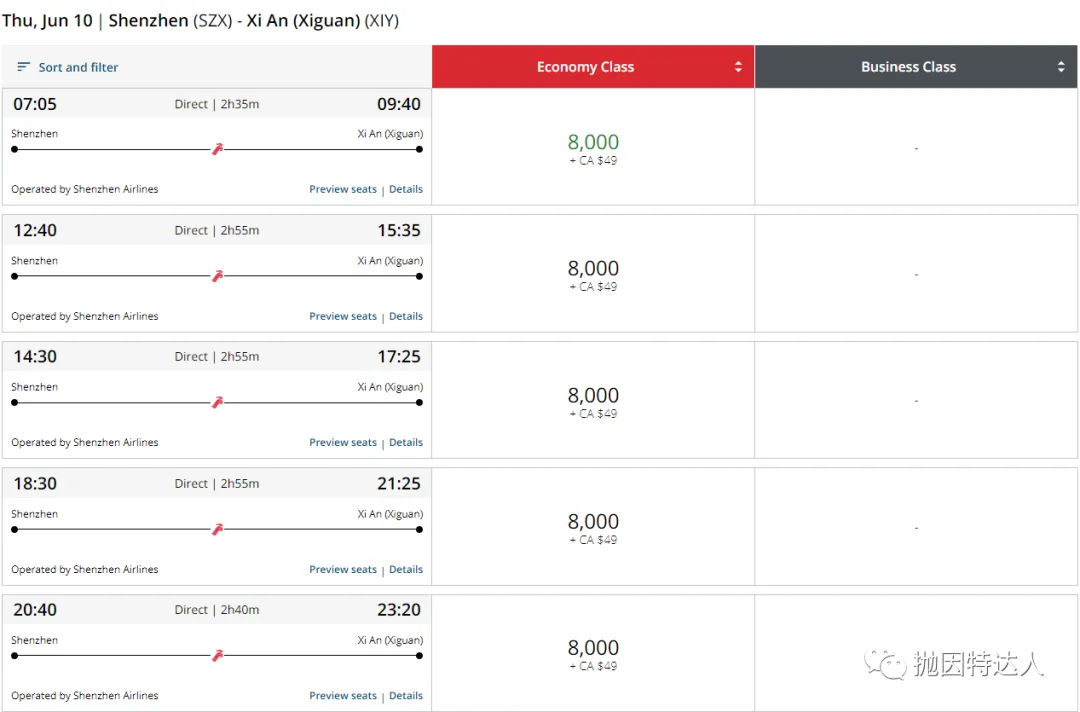Select economy fare for the 12:40 flight
Image resolution: width=1080 pixels, height=712 pixels.
[x=593, y=273]
